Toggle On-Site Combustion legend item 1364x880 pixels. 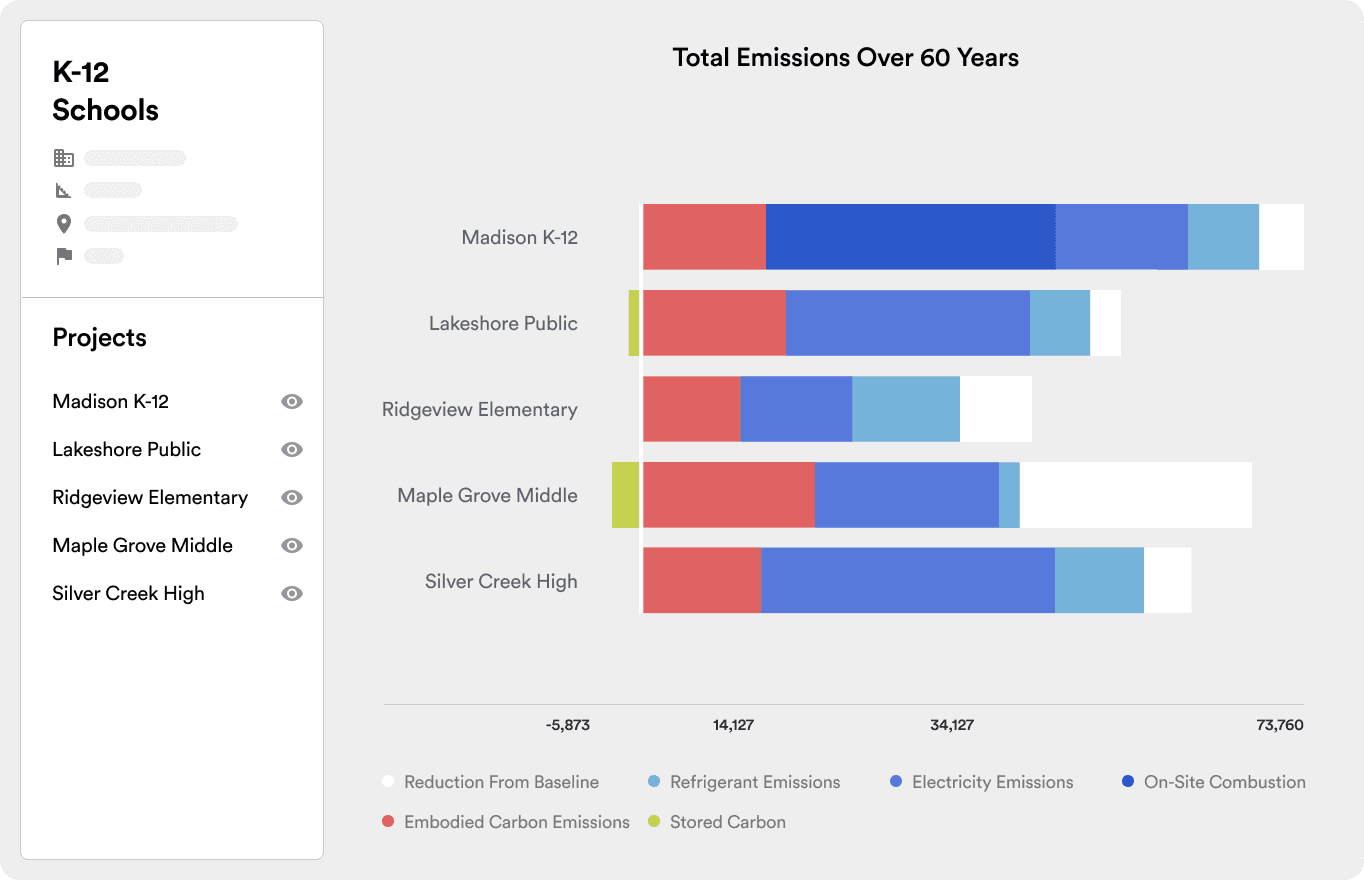click(1214, 782)
